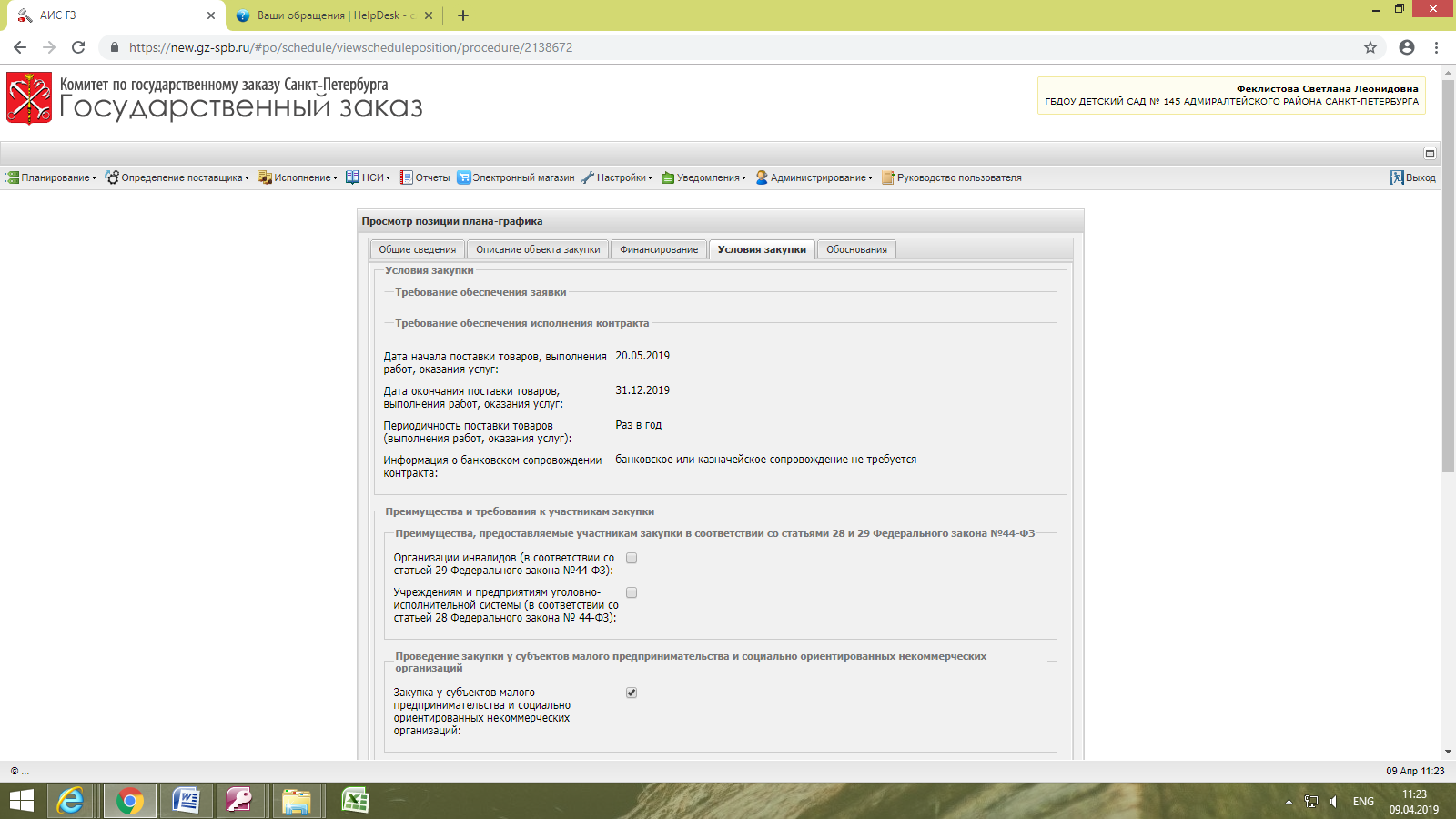
Task: Open the network status tray icon
Action: [x=1311, y=802]
